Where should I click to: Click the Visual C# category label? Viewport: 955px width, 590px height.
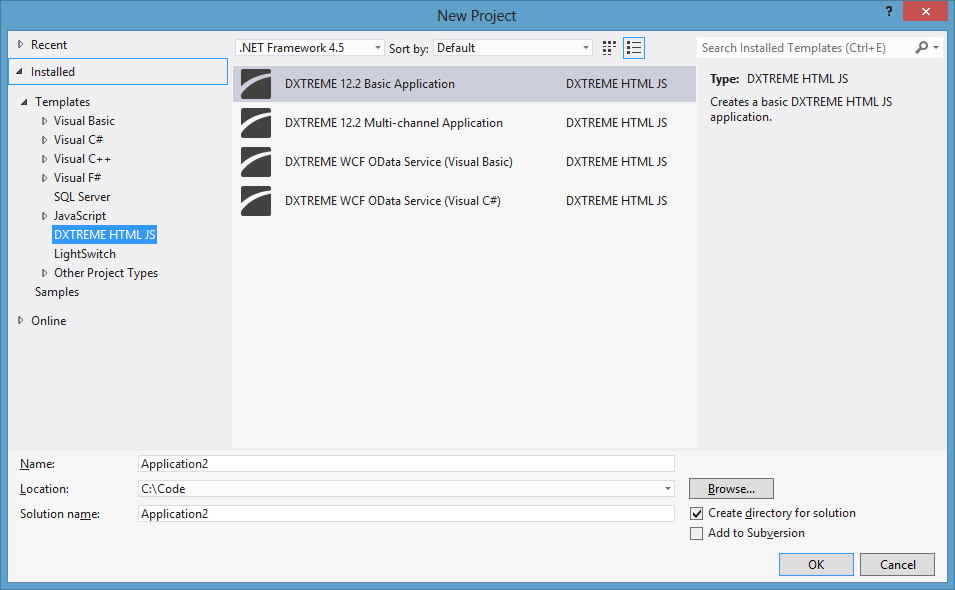point(79,140)
